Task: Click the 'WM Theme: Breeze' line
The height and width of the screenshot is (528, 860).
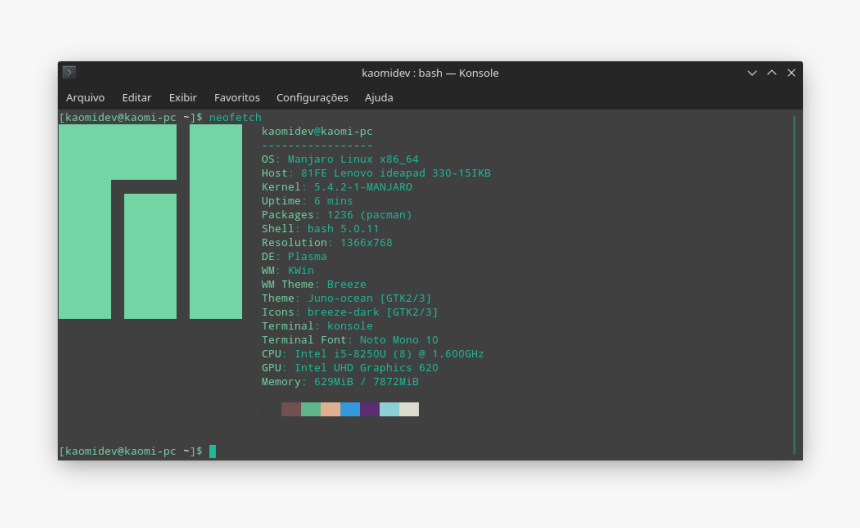Action: point(314,285)
